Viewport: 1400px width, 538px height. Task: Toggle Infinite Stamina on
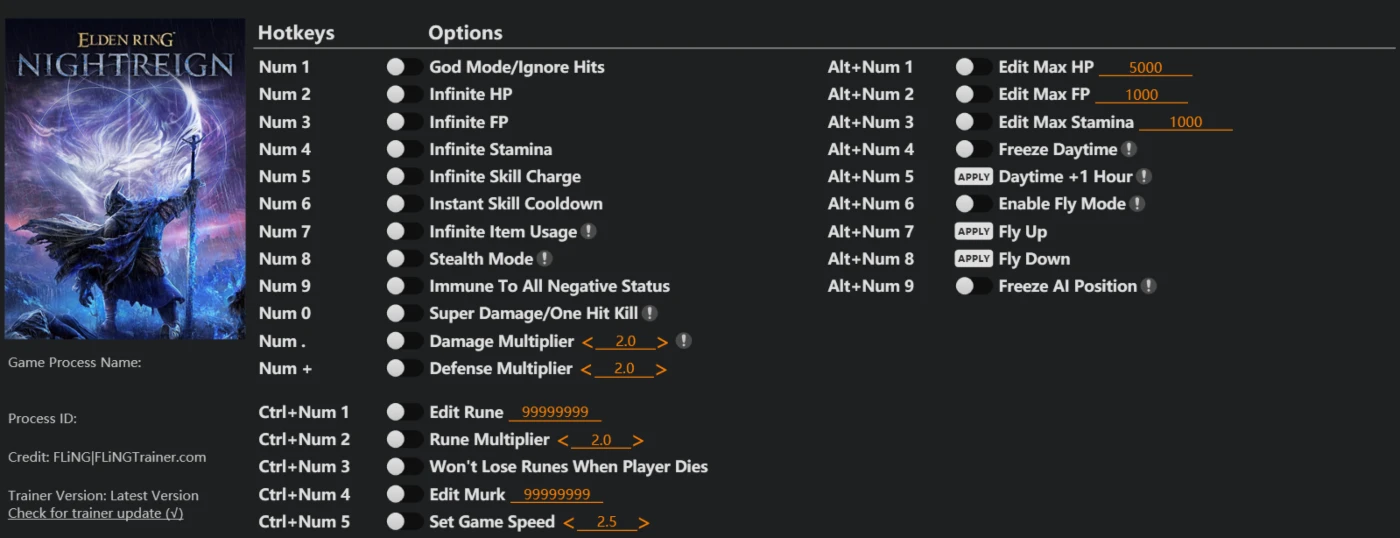(405, 149)
